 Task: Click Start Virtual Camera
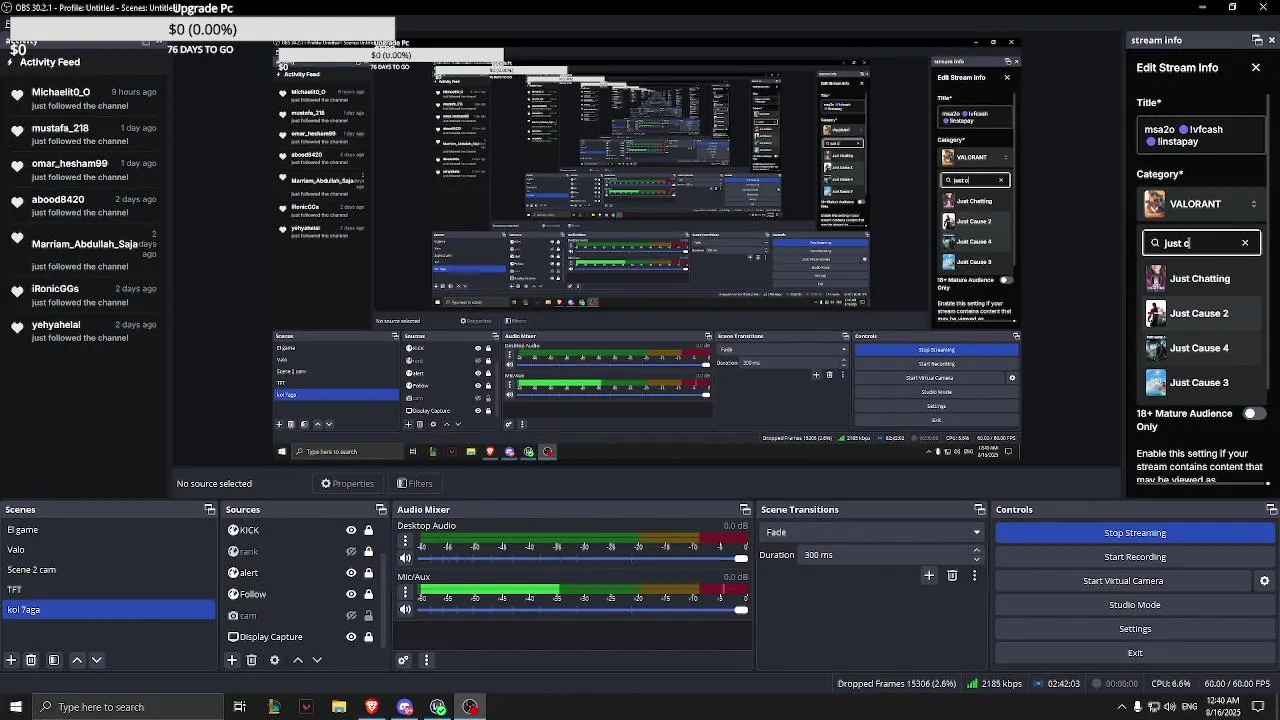[x=1123, y=581]
